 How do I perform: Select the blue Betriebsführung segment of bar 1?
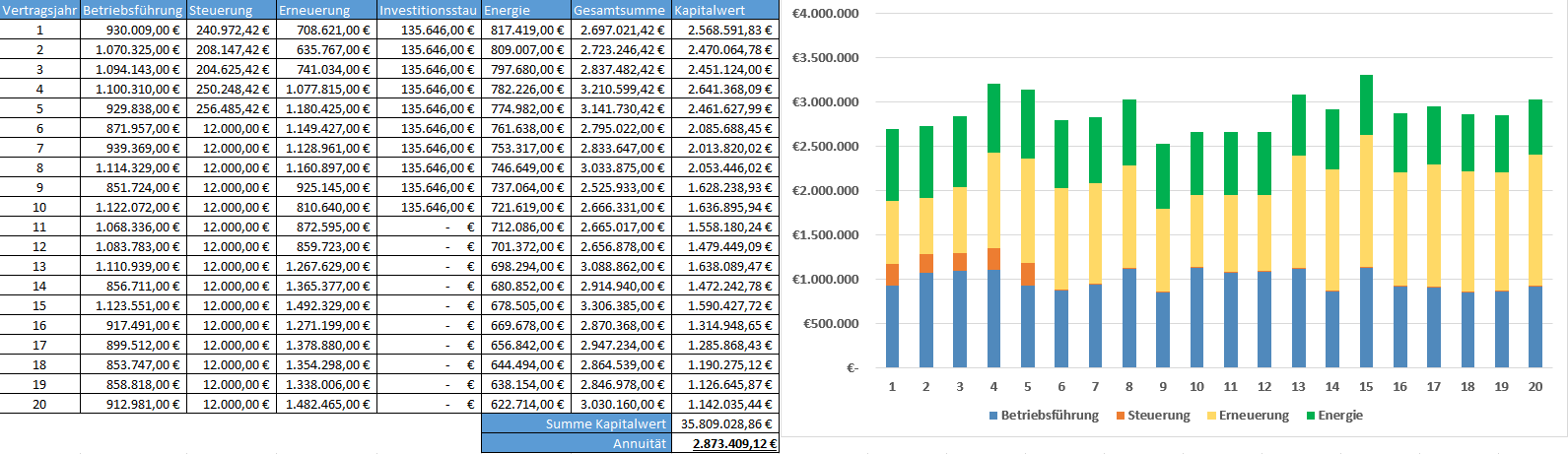[x=892, y=325]
